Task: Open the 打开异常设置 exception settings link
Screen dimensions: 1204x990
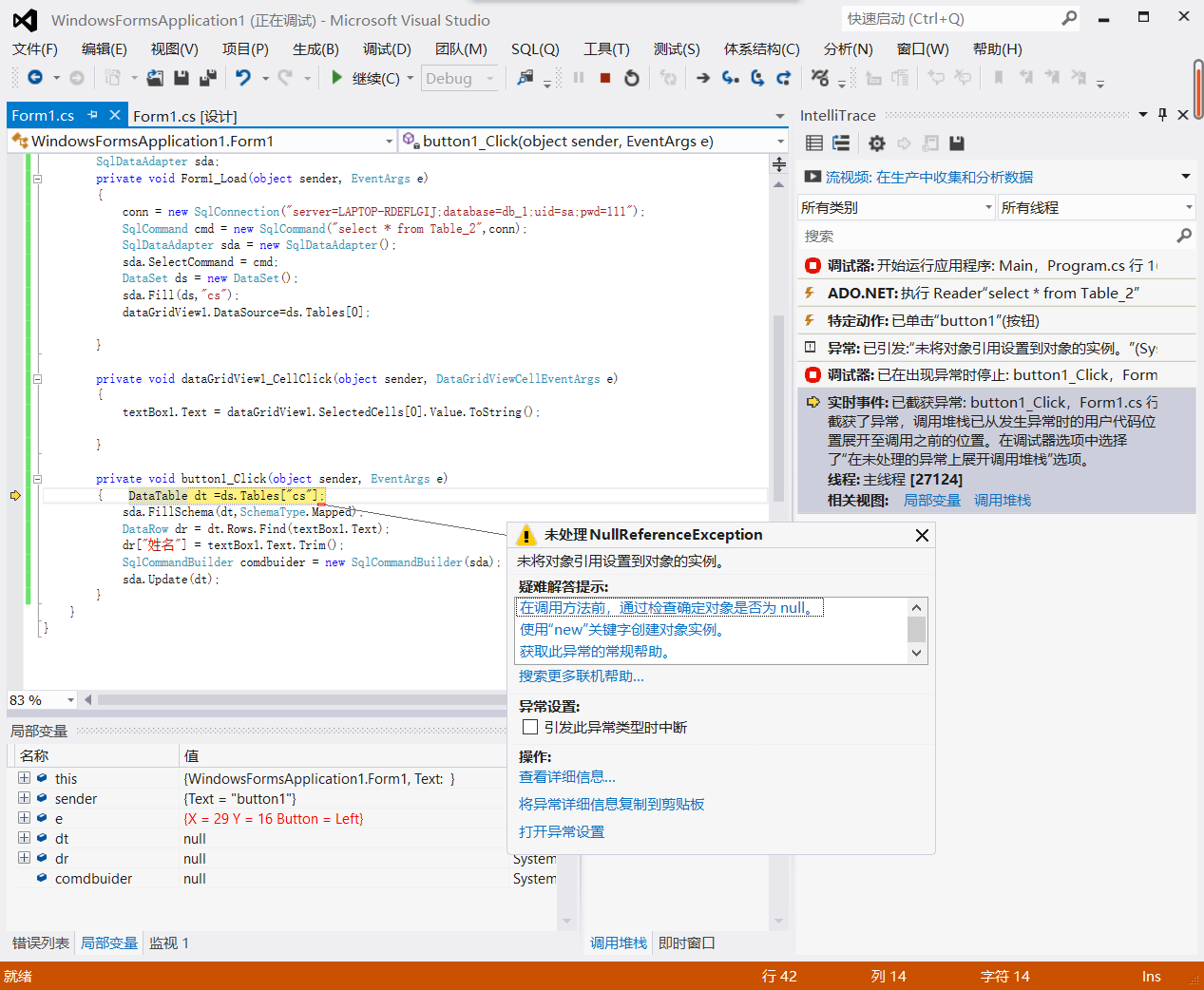Action: [x=562, y=831]
